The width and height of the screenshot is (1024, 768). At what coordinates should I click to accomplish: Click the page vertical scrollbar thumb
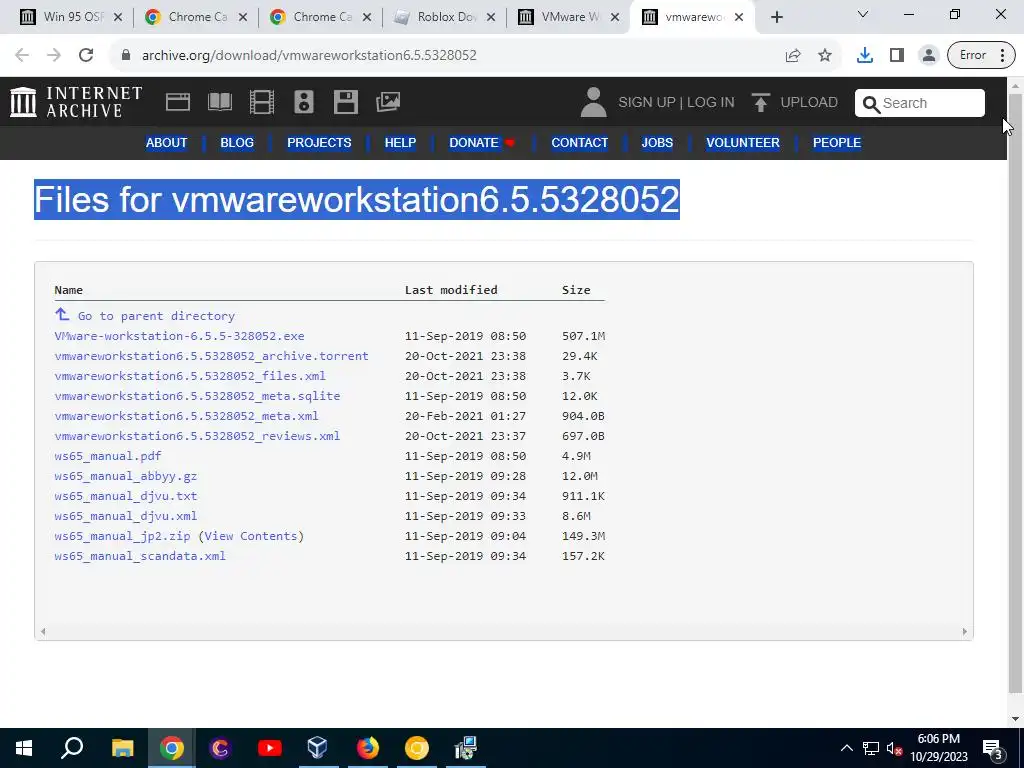point(1014,392)
